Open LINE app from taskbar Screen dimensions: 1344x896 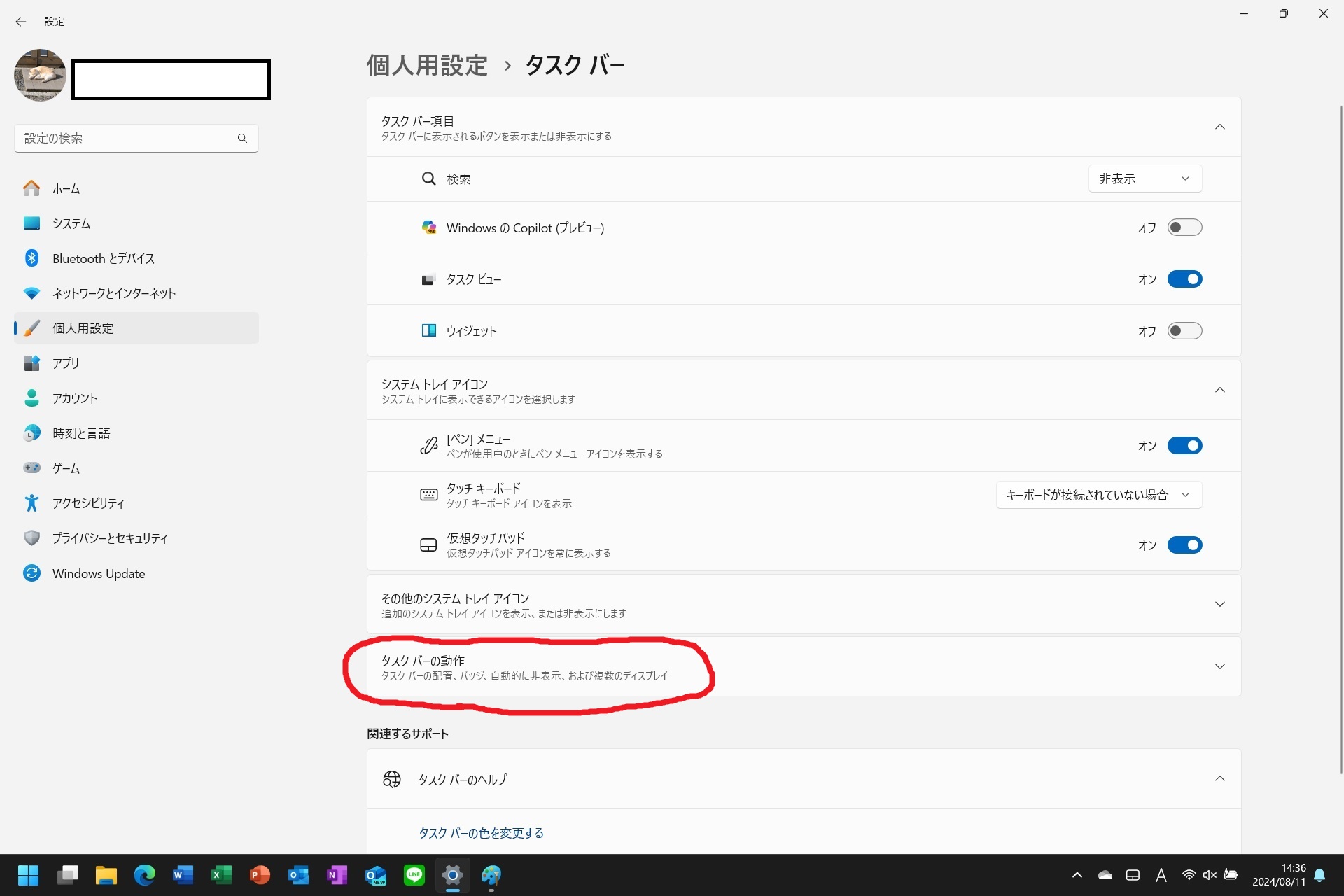(414, 875)
